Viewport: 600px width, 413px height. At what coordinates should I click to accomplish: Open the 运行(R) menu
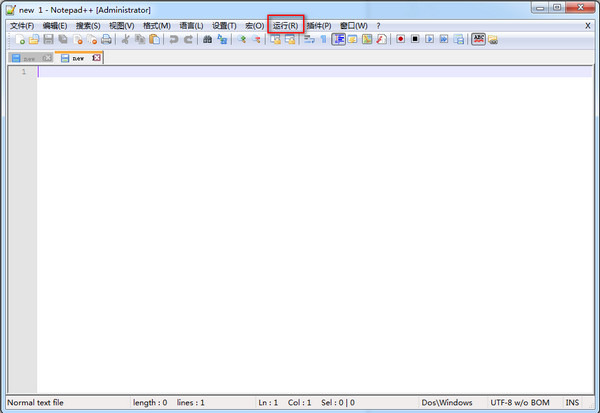[x=285, y=26]
